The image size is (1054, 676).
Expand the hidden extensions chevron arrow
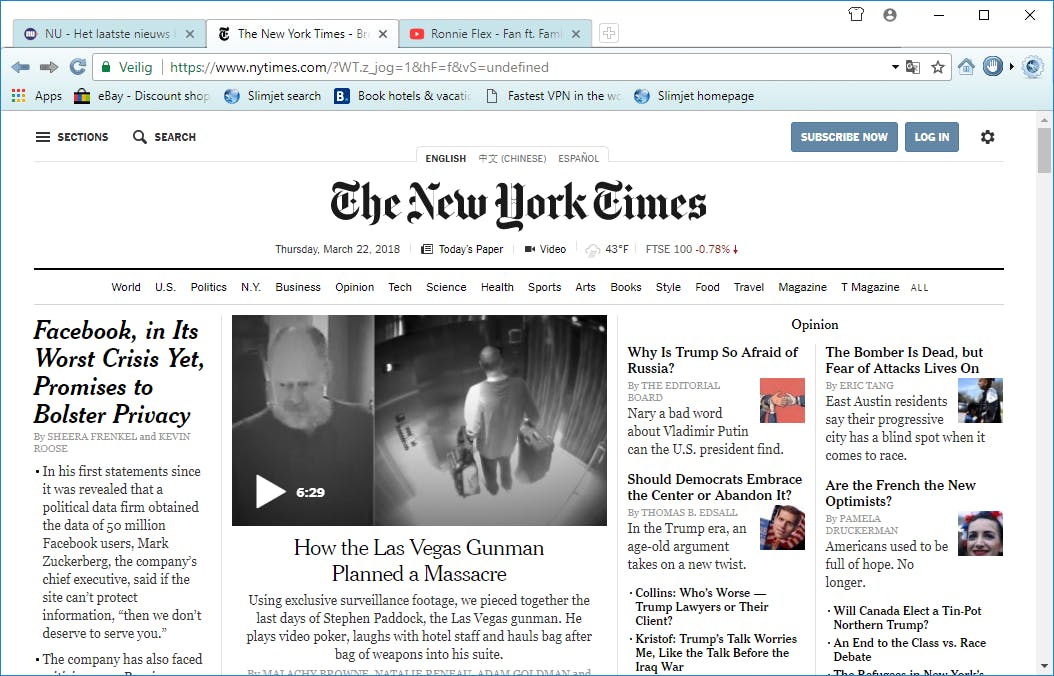(1012, 67)
